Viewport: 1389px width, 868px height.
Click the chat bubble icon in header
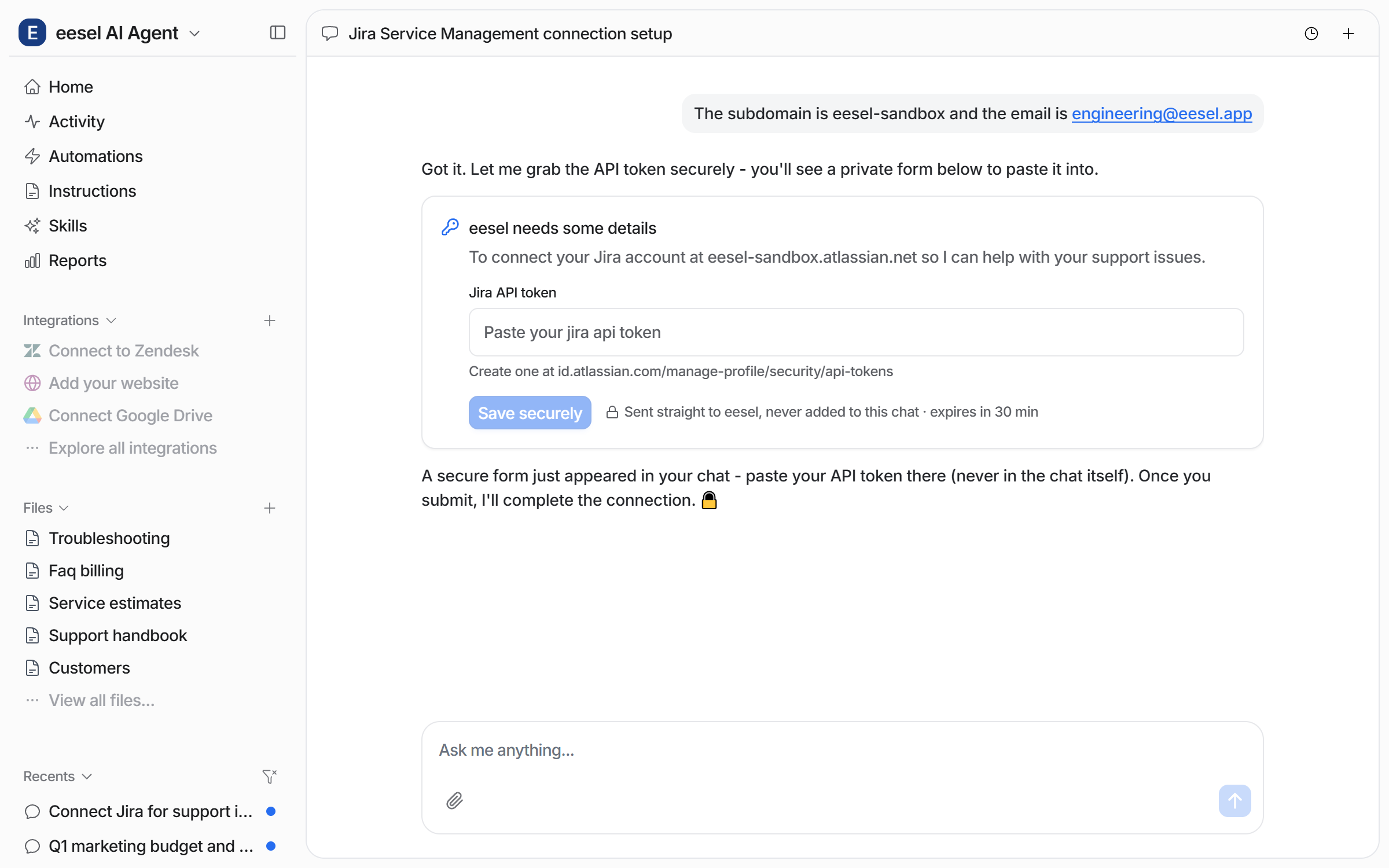(x=330, y=34)
